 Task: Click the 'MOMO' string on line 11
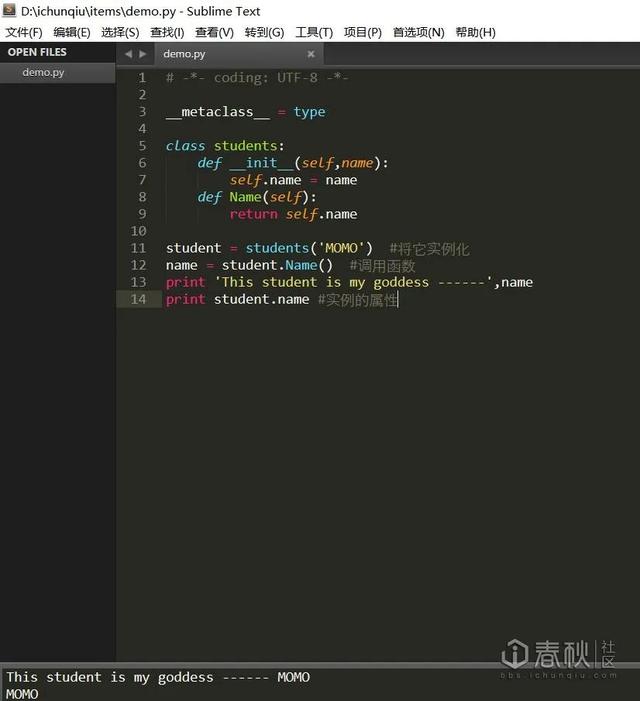[341, 248]
